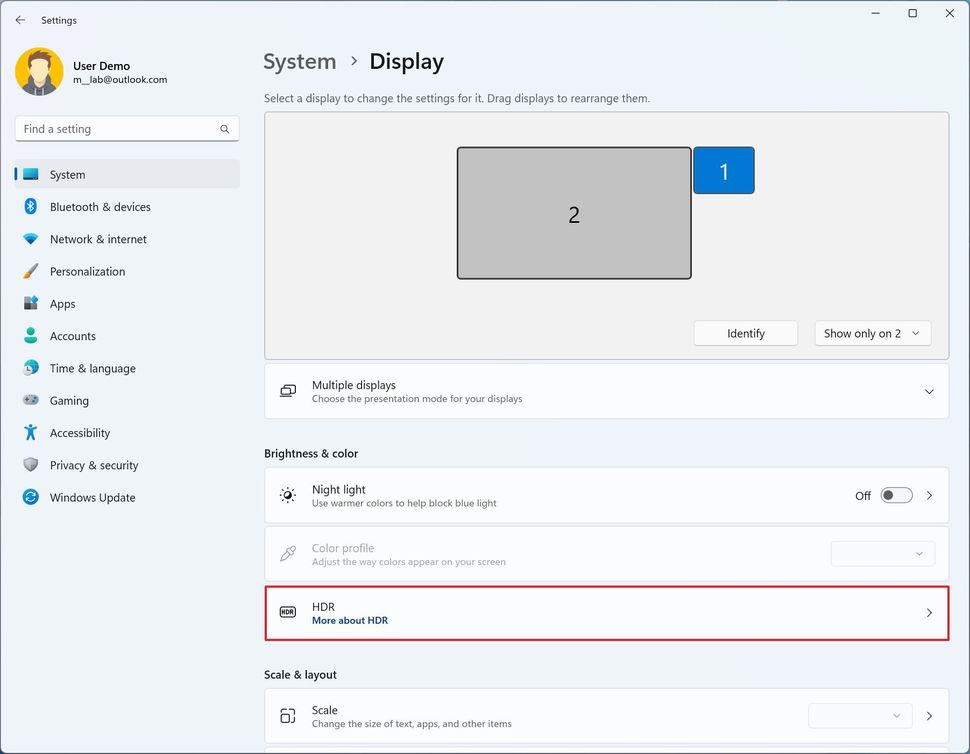Click the 'Find a setting' search box
Screen dimensions: 970x754
coord(115,129)
